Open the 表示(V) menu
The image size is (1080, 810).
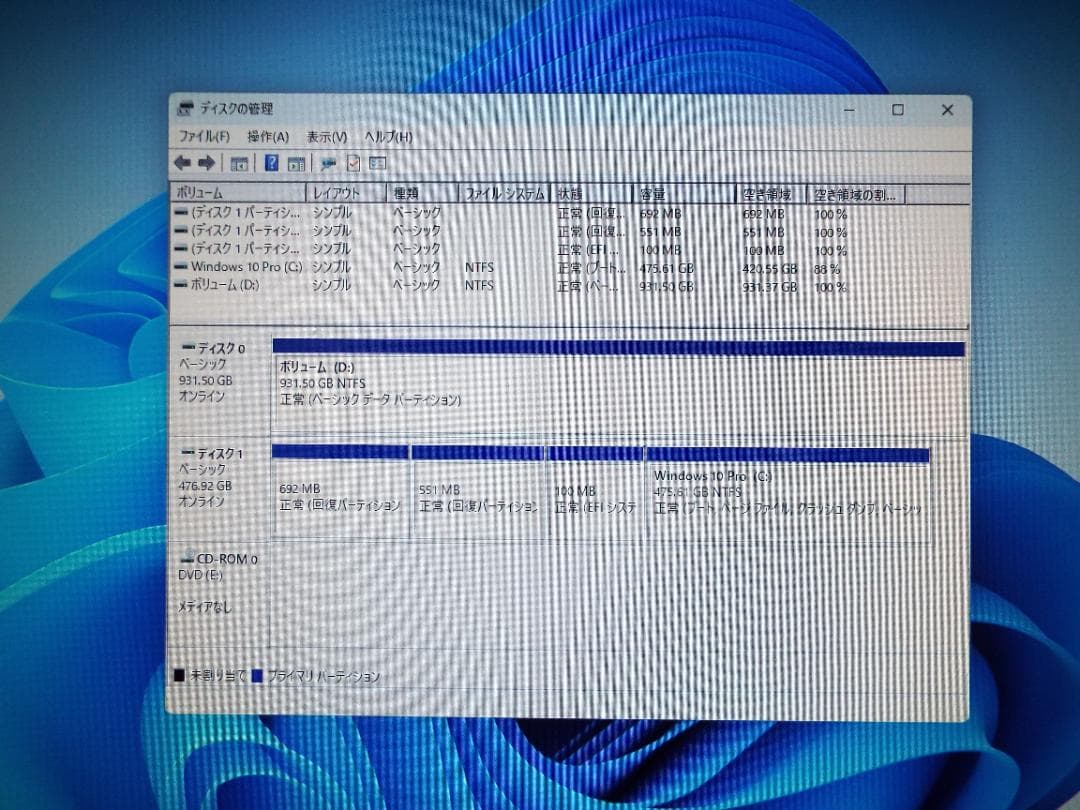(x=326, y=137)
